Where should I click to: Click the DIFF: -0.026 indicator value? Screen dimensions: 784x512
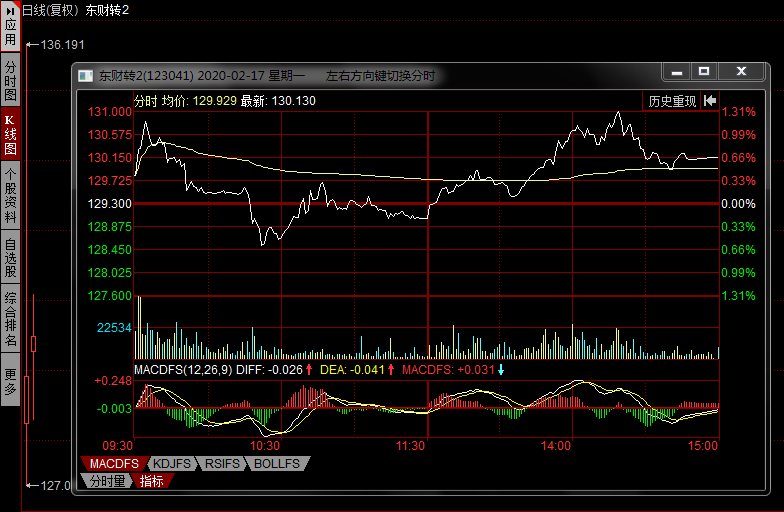(x=270, y=370)
